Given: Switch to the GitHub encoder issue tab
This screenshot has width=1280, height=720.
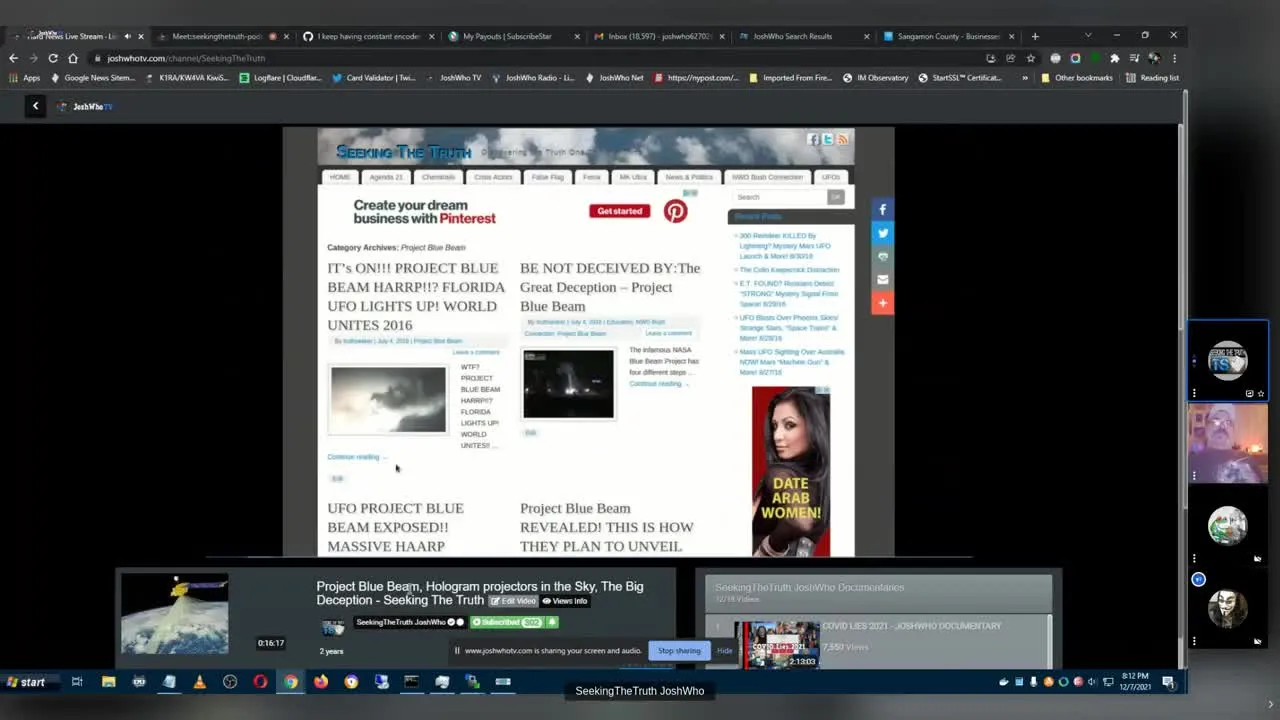Looking at the screenshot, I should coord(368,36).
